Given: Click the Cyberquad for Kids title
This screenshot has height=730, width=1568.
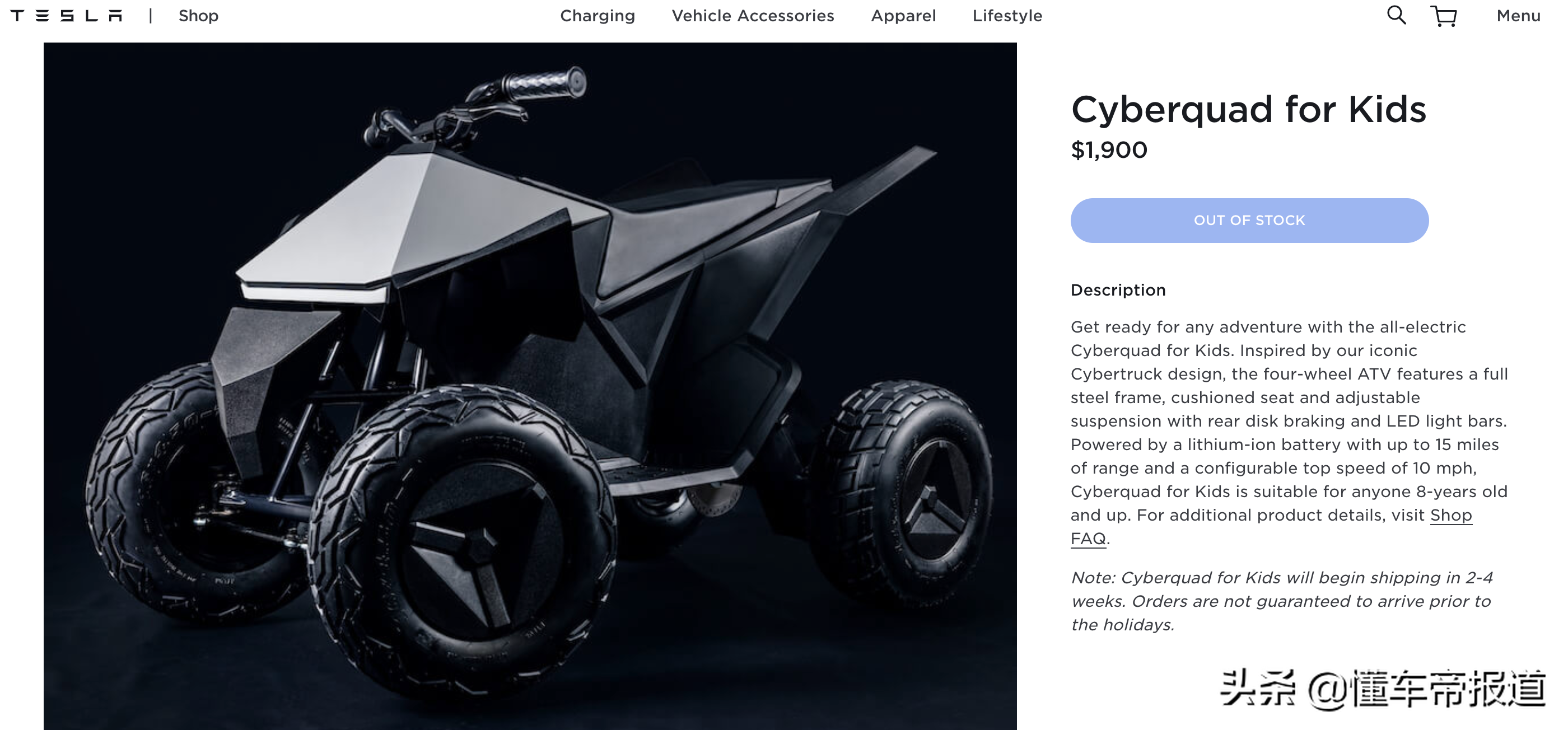Looking at the screenshot, I should point(1248,110).
